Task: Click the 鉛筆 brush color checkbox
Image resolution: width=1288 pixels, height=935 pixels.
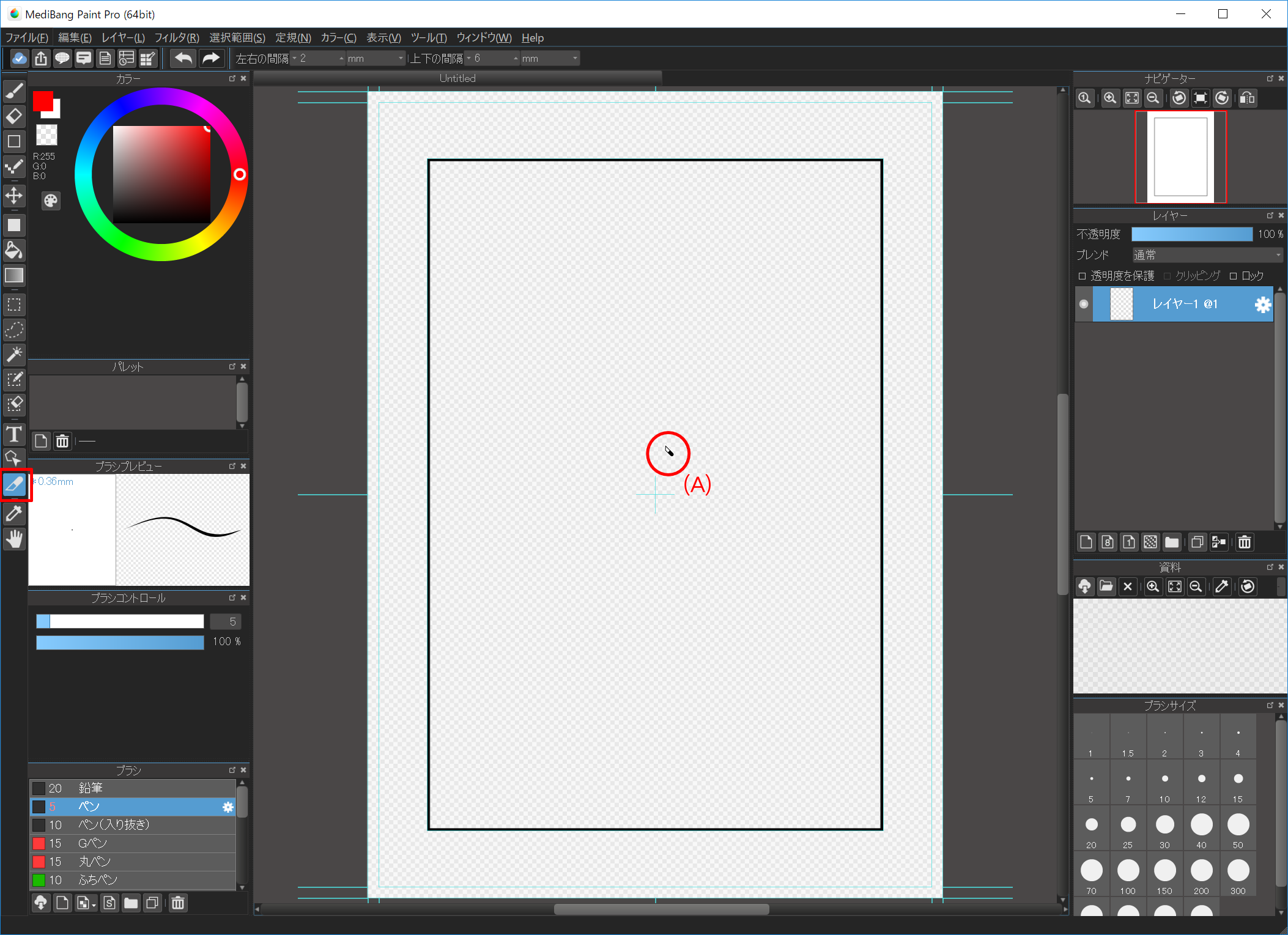Action: click(39, 788)
